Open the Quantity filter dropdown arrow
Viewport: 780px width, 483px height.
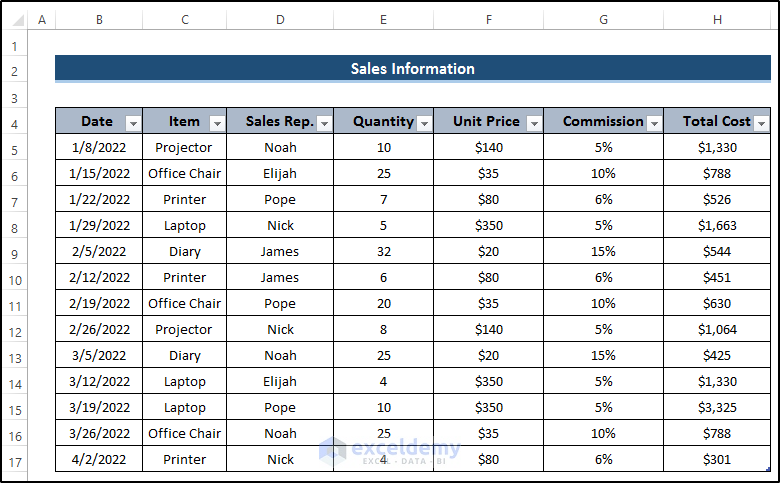(424, 122)
